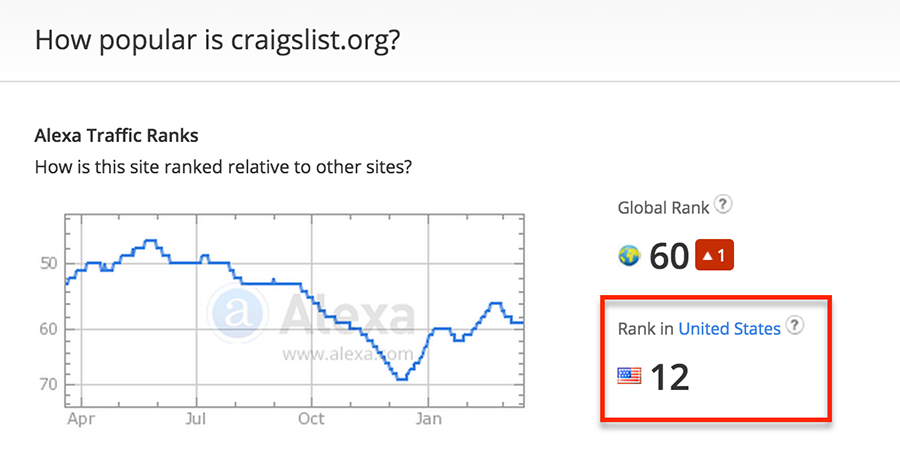The height and width of the screenshot is (469, 900).
Task: Click the Oct label on chart axis
Action: pos(311,419)
